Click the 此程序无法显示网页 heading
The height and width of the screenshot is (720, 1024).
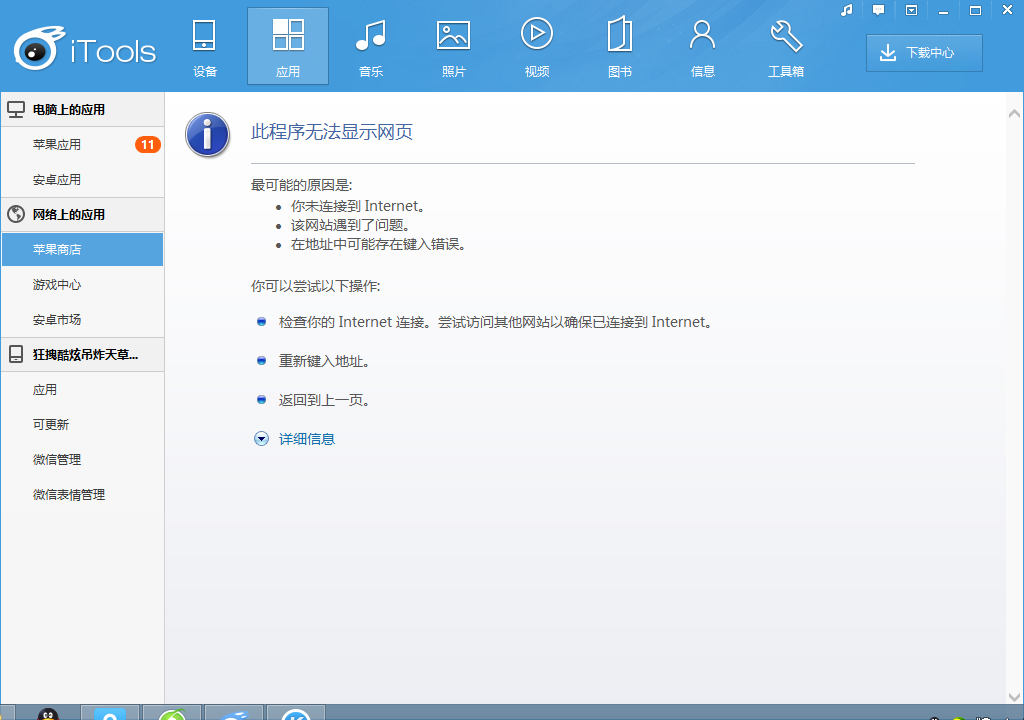(x=332, y=132)
